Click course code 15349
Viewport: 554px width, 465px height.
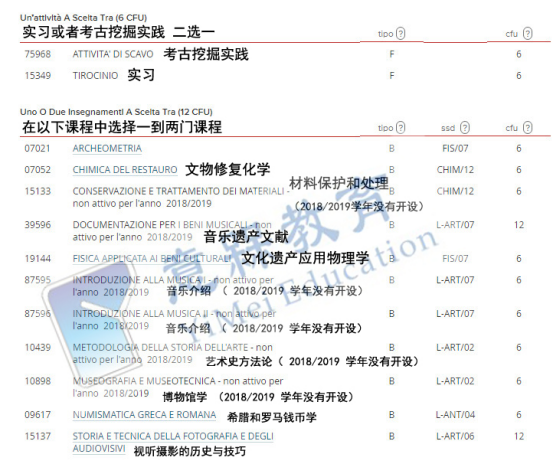[37, 76]
